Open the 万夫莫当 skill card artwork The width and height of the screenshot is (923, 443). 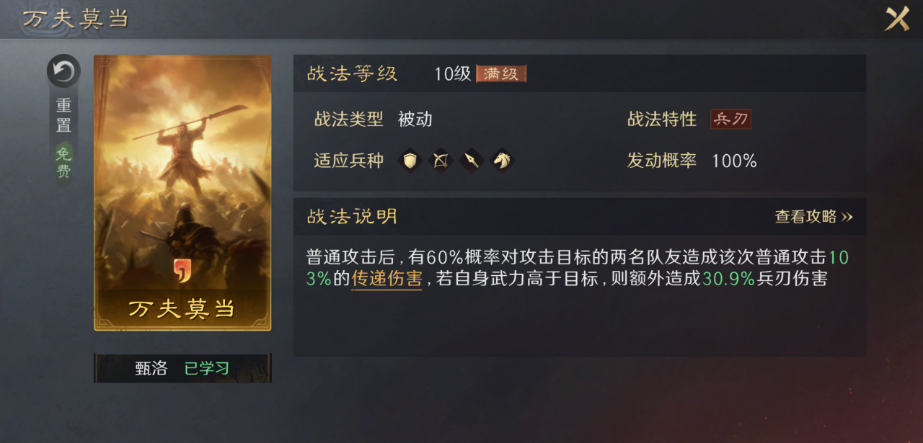[x=182, y=193]
